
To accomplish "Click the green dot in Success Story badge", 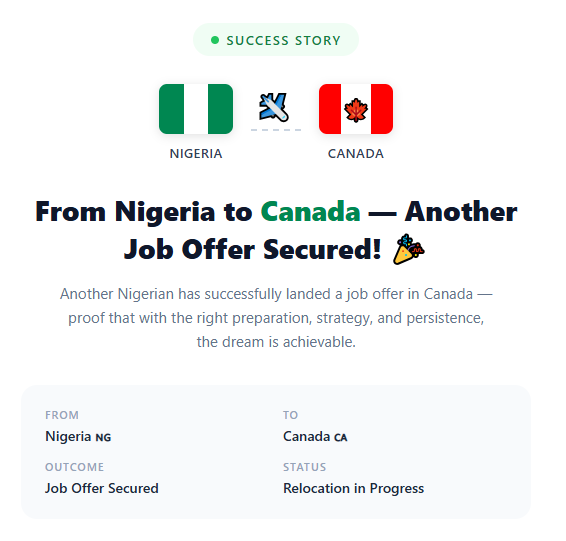I will [x=215, y=40].
